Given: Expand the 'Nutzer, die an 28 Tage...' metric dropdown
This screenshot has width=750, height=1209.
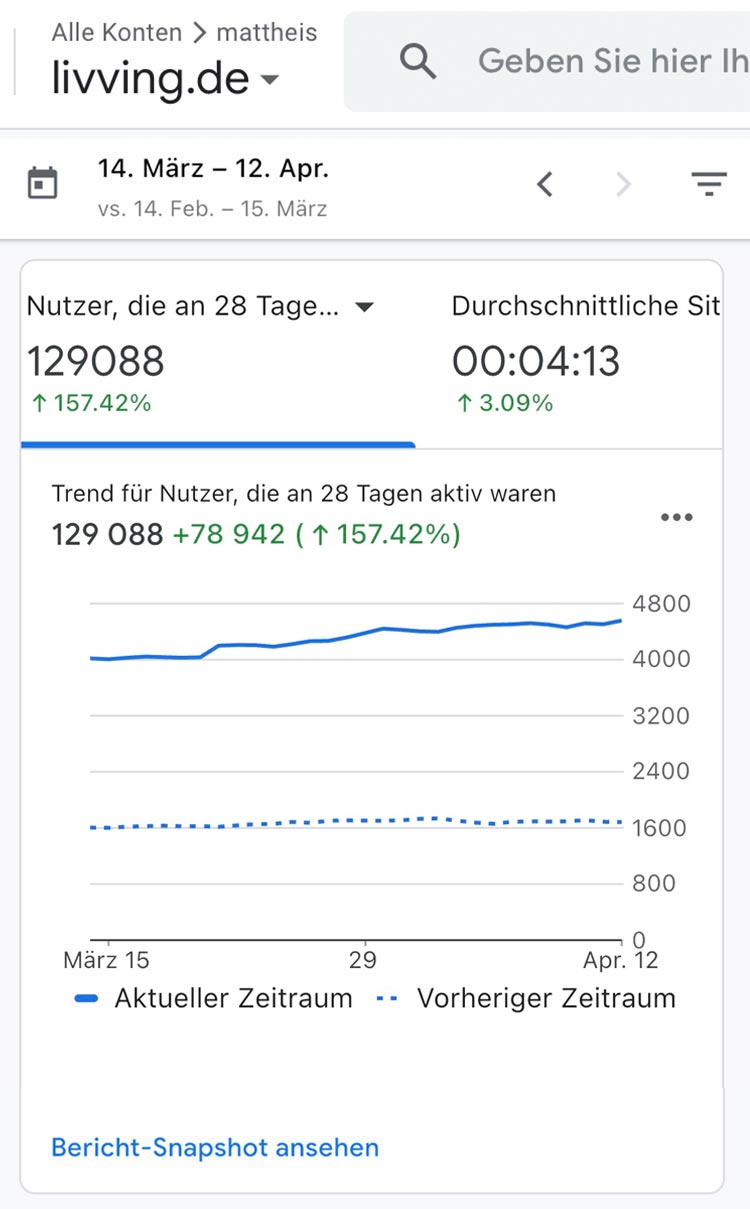Looking at the screenshot, I should click(x=365, y=307).
